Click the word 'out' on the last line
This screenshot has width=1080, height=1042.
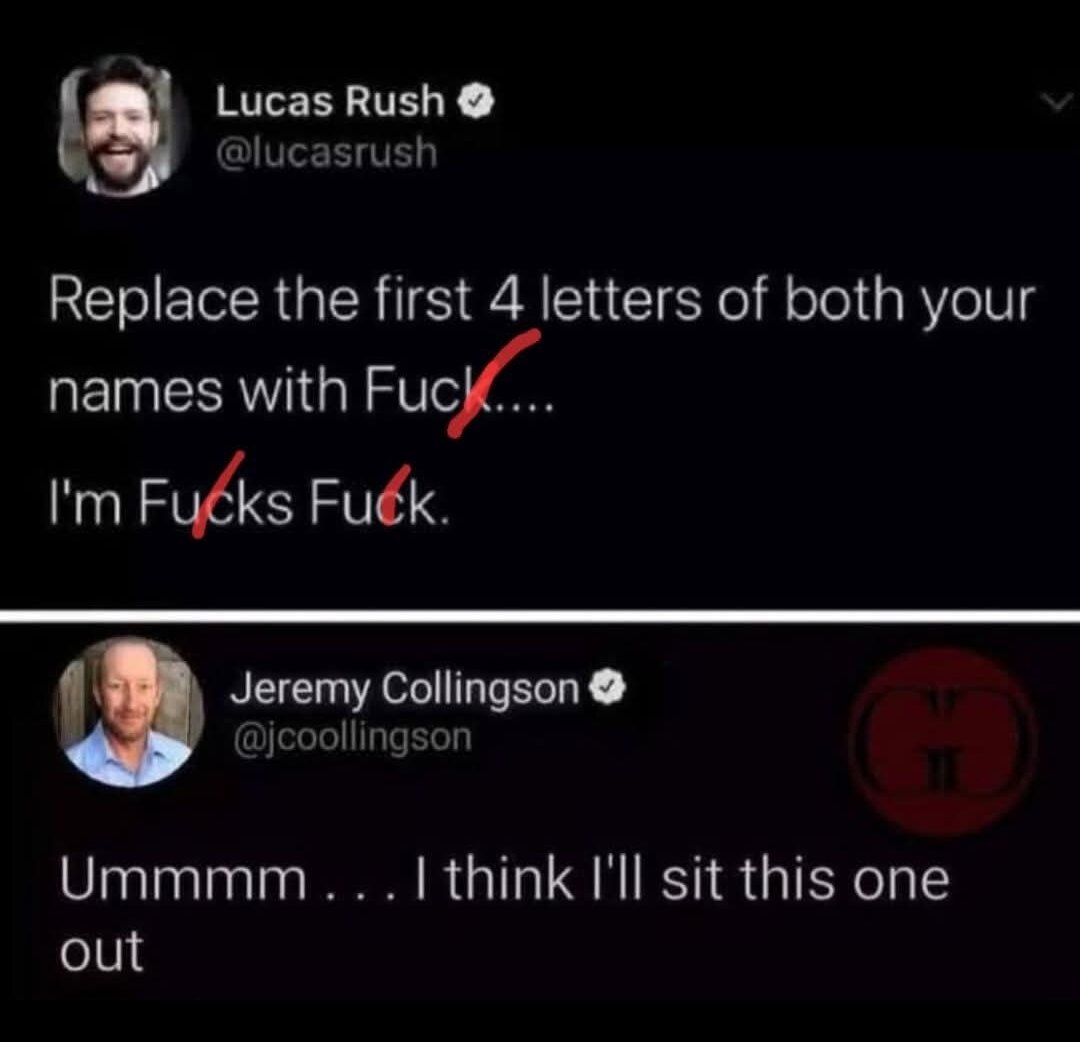pos(101,951)
